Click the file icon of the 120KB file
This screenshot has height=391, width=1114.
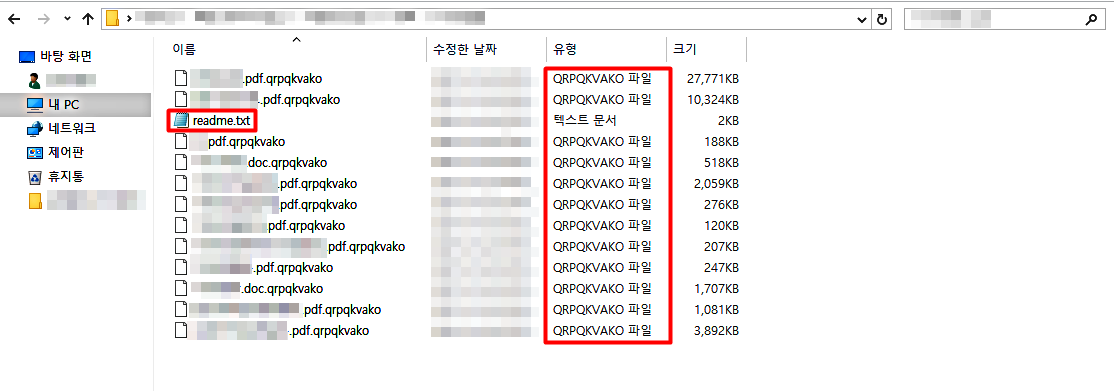[180, 226]
